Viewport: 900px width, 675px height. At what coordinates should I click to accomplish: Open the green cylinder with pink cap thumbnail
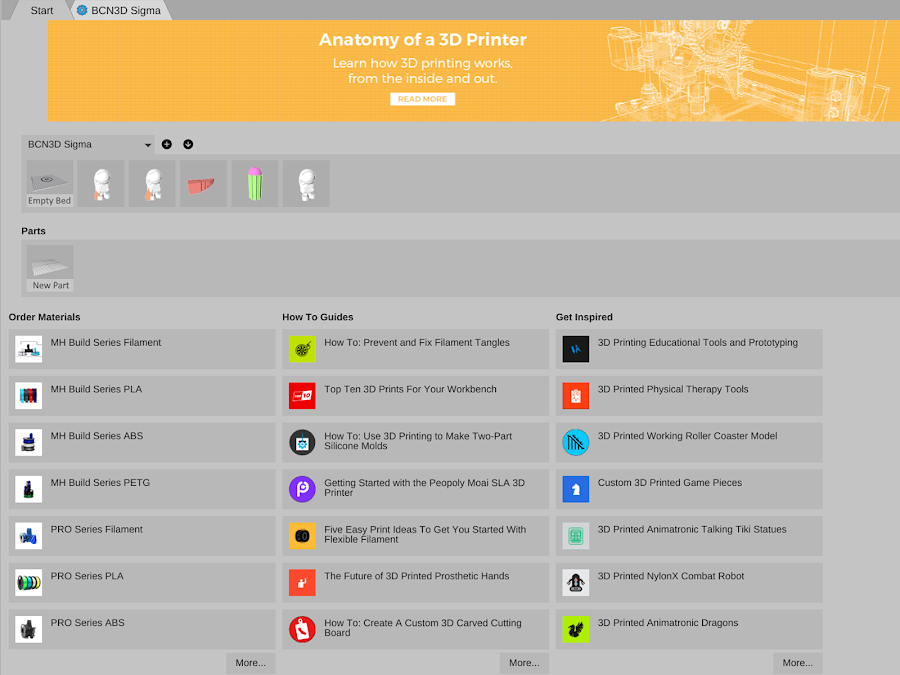pos(255,184)
